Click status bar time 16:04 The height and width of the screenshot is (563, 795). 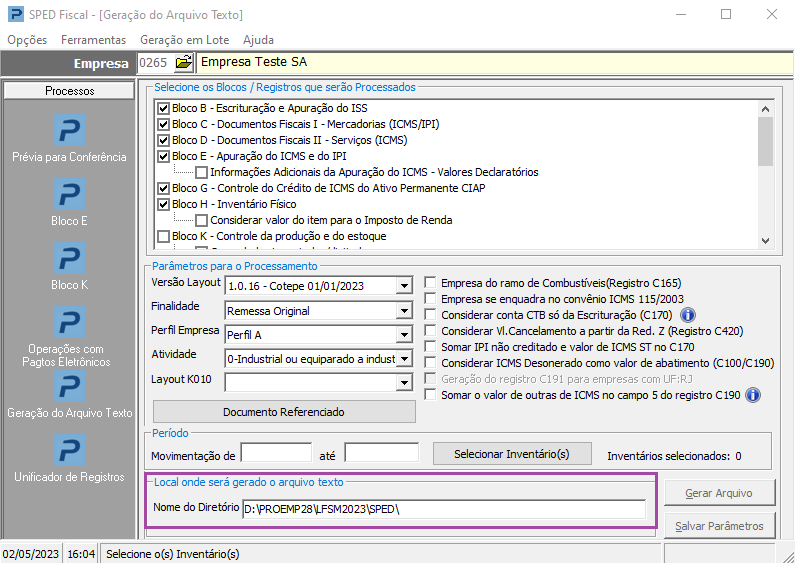pos(81,554)
